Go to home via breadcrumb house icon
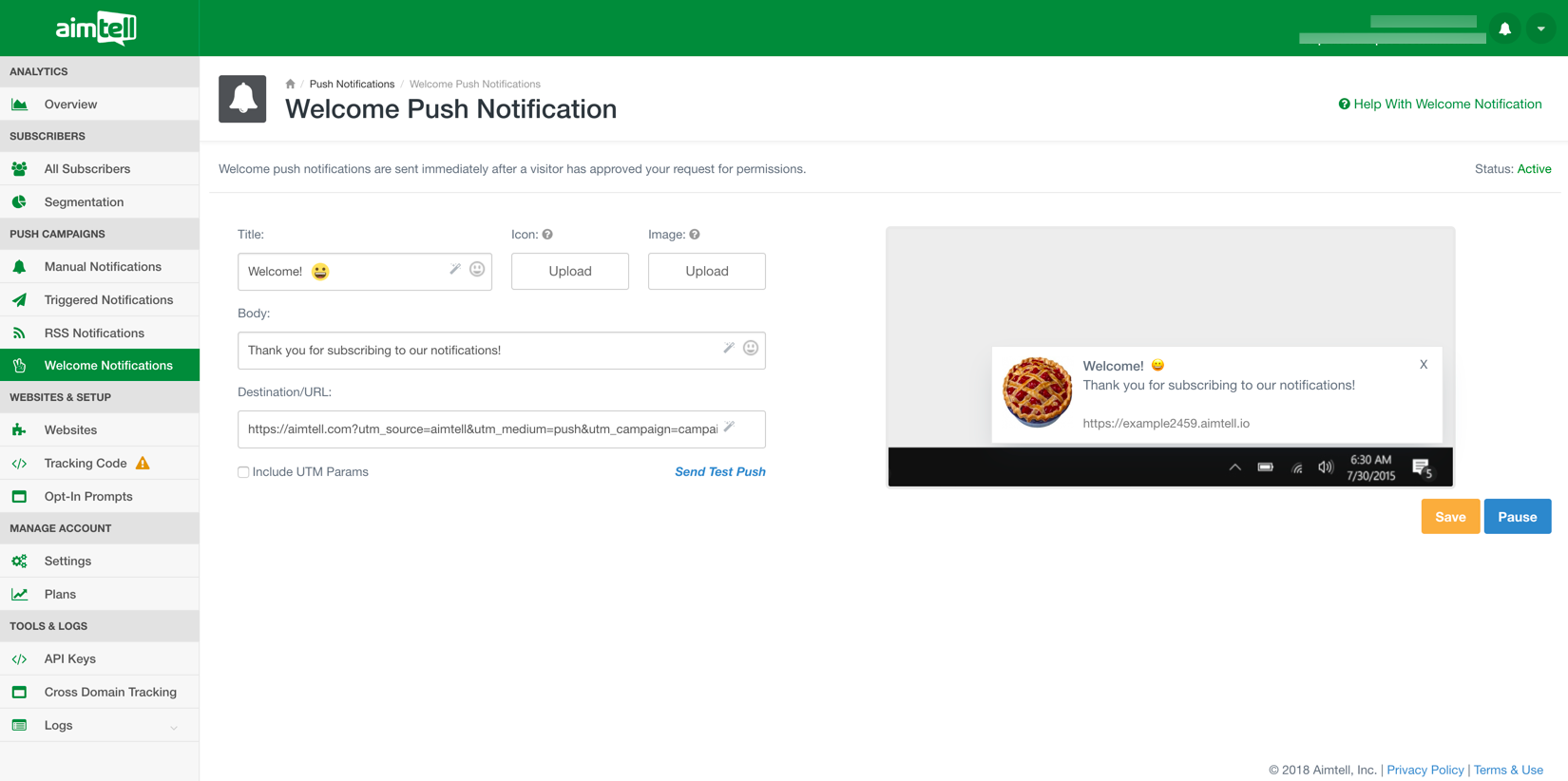1568x781 pixels. 290,85
